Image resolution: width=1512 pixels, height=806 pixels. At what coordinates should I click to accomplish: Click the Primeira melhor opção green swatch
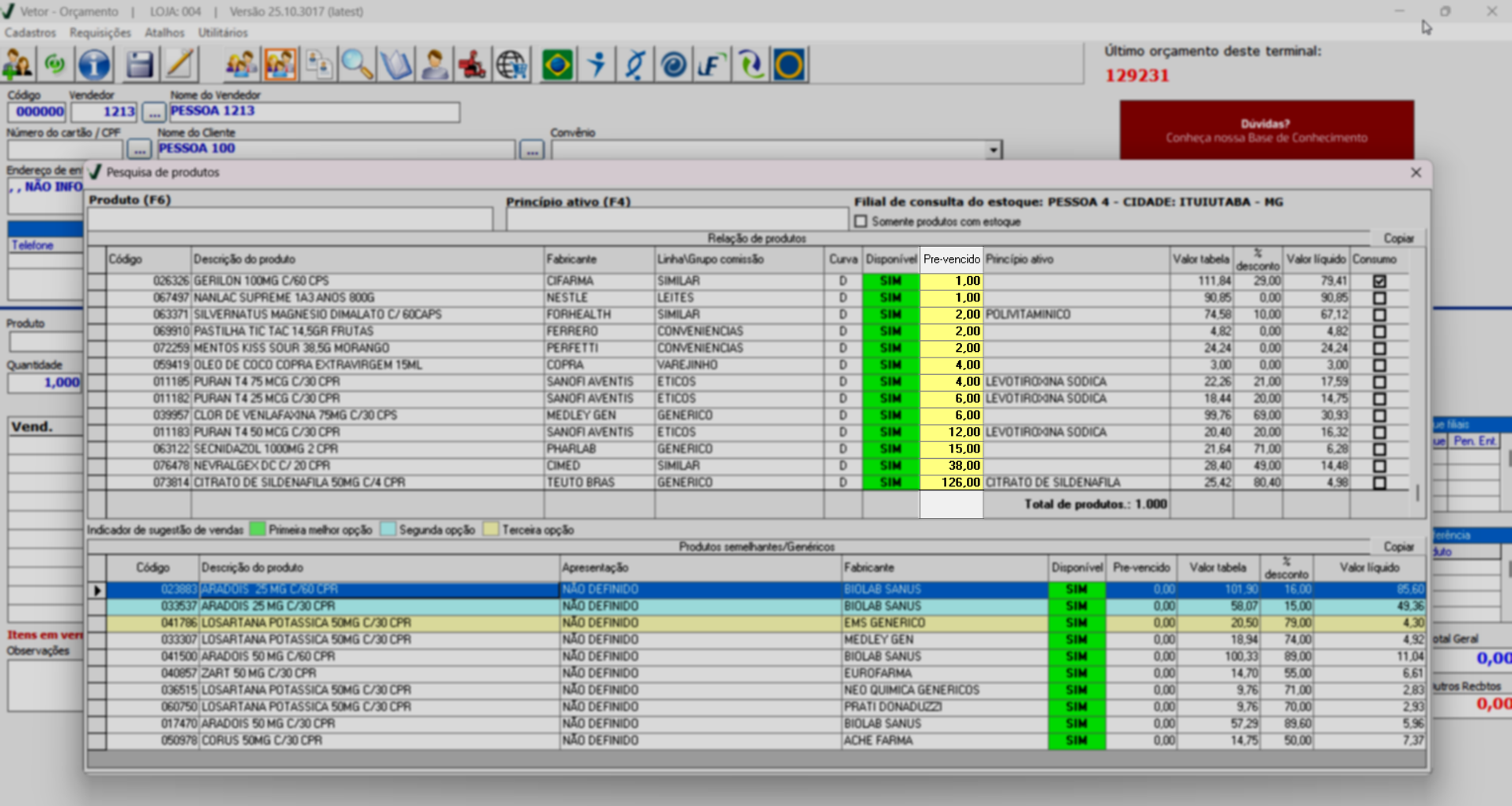tap(257, 530)
